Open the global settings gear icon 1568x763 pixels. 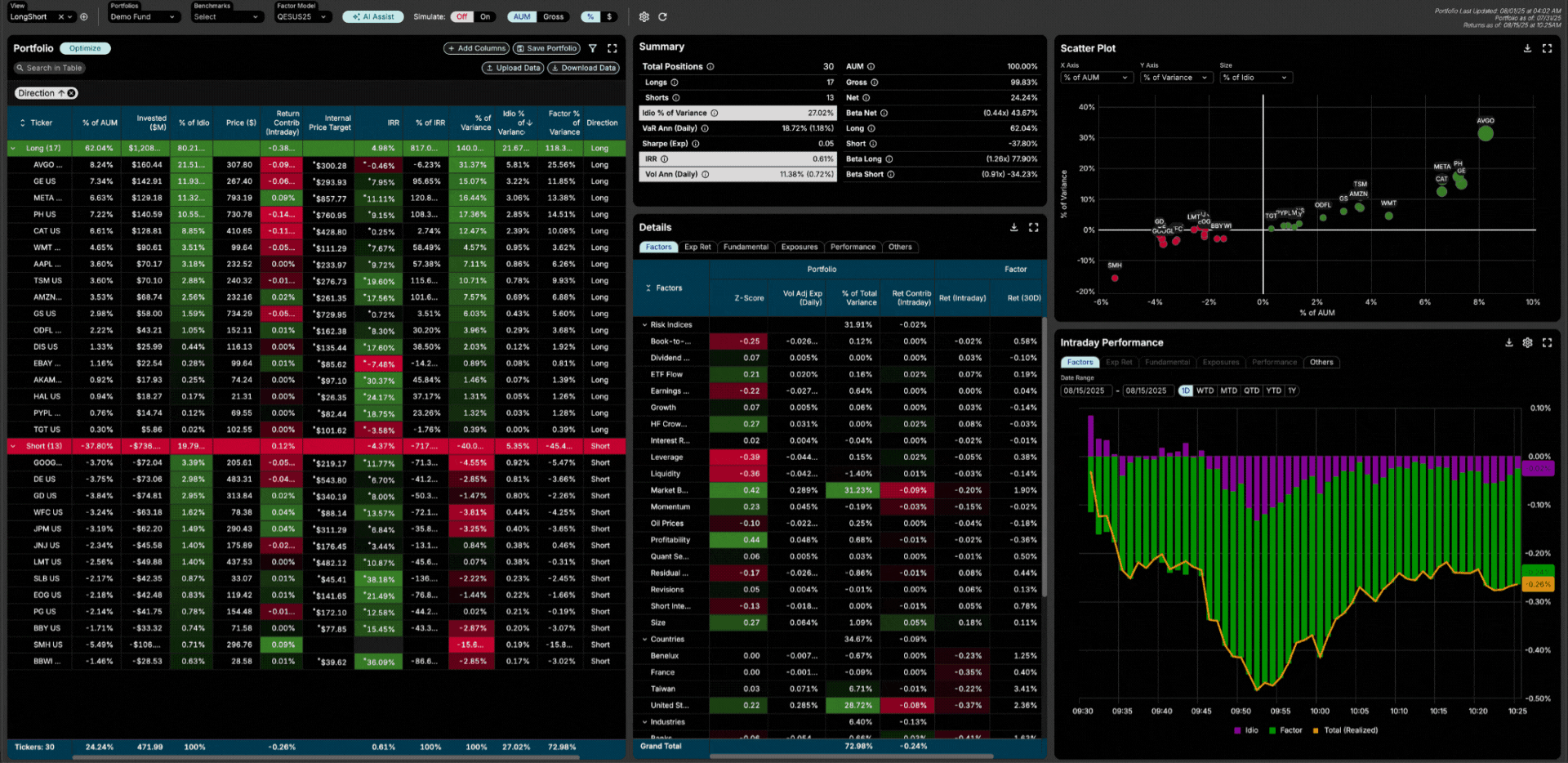click(x=644, y=17)
